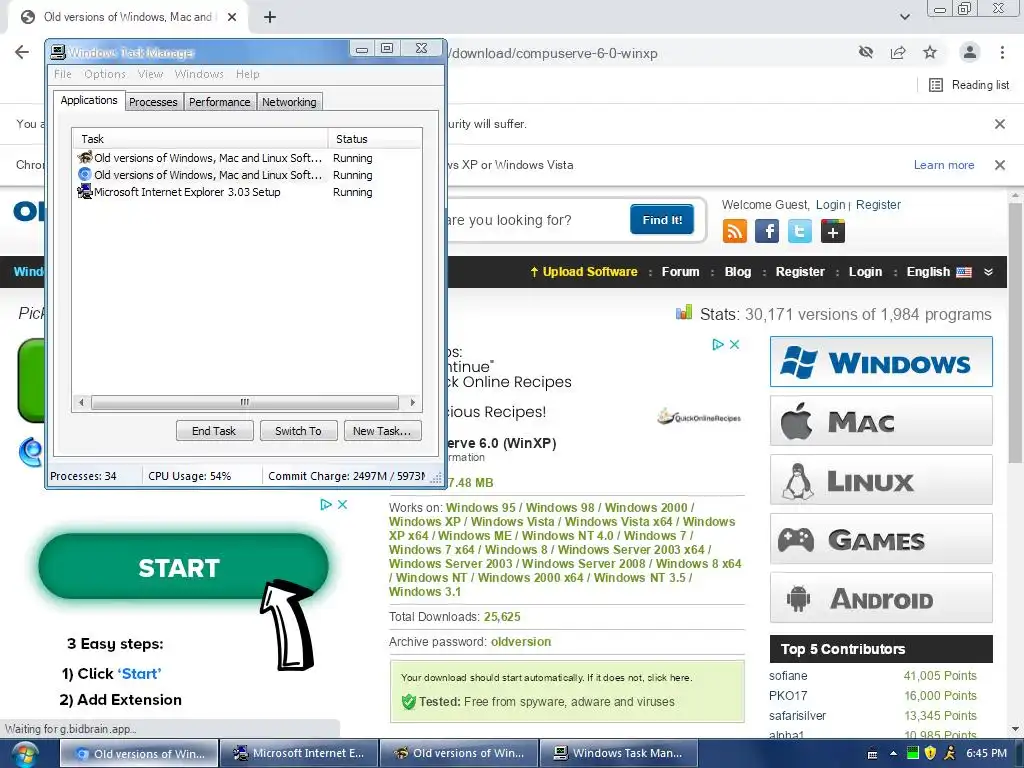Viewport: 1024px width, 768px height.
Task: Open the Reading list panel
Action: (969, 85)
